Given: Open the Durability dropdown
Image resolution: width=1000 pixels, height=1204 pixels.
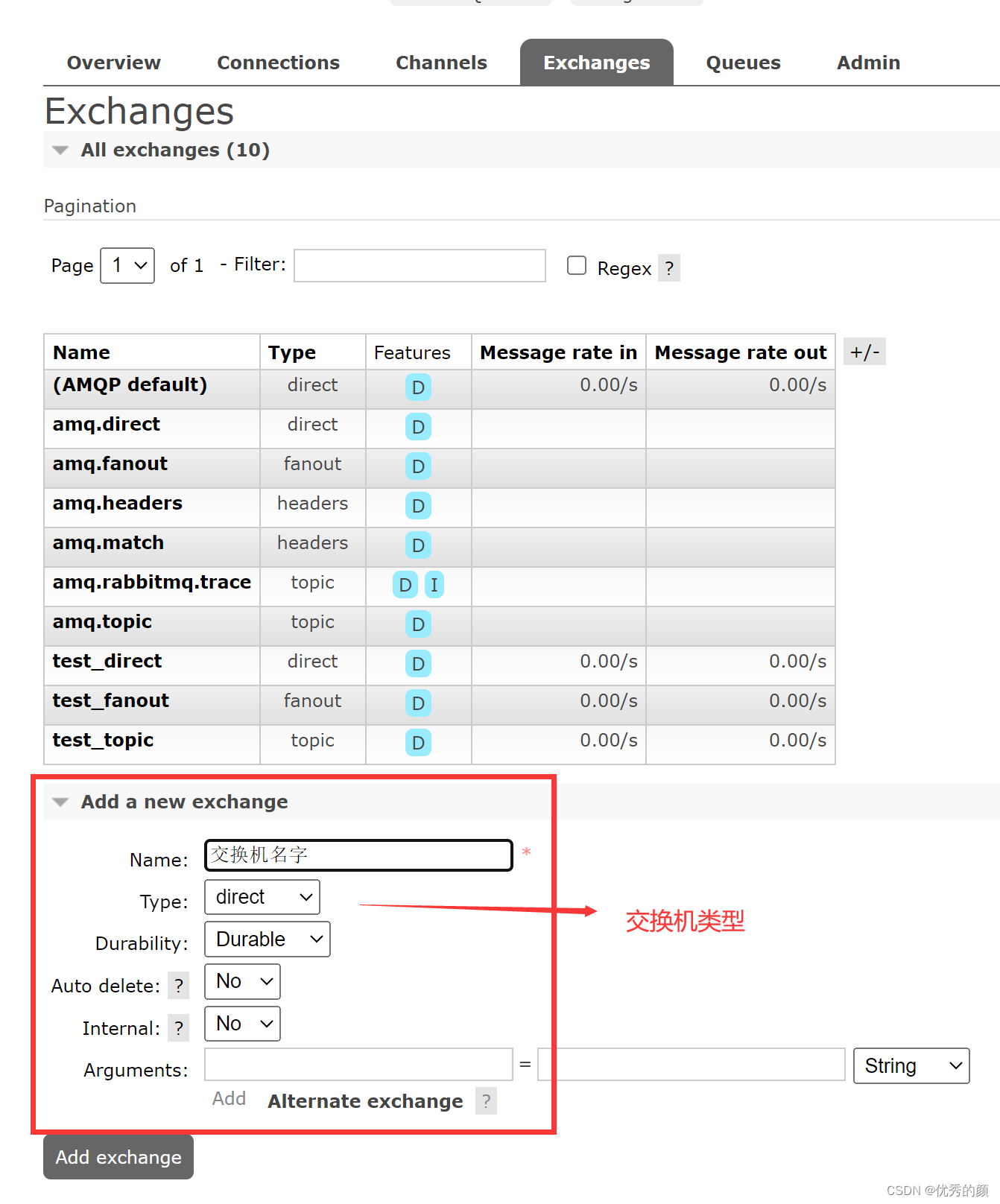Looking at the screenshot, I should (268, 940).
